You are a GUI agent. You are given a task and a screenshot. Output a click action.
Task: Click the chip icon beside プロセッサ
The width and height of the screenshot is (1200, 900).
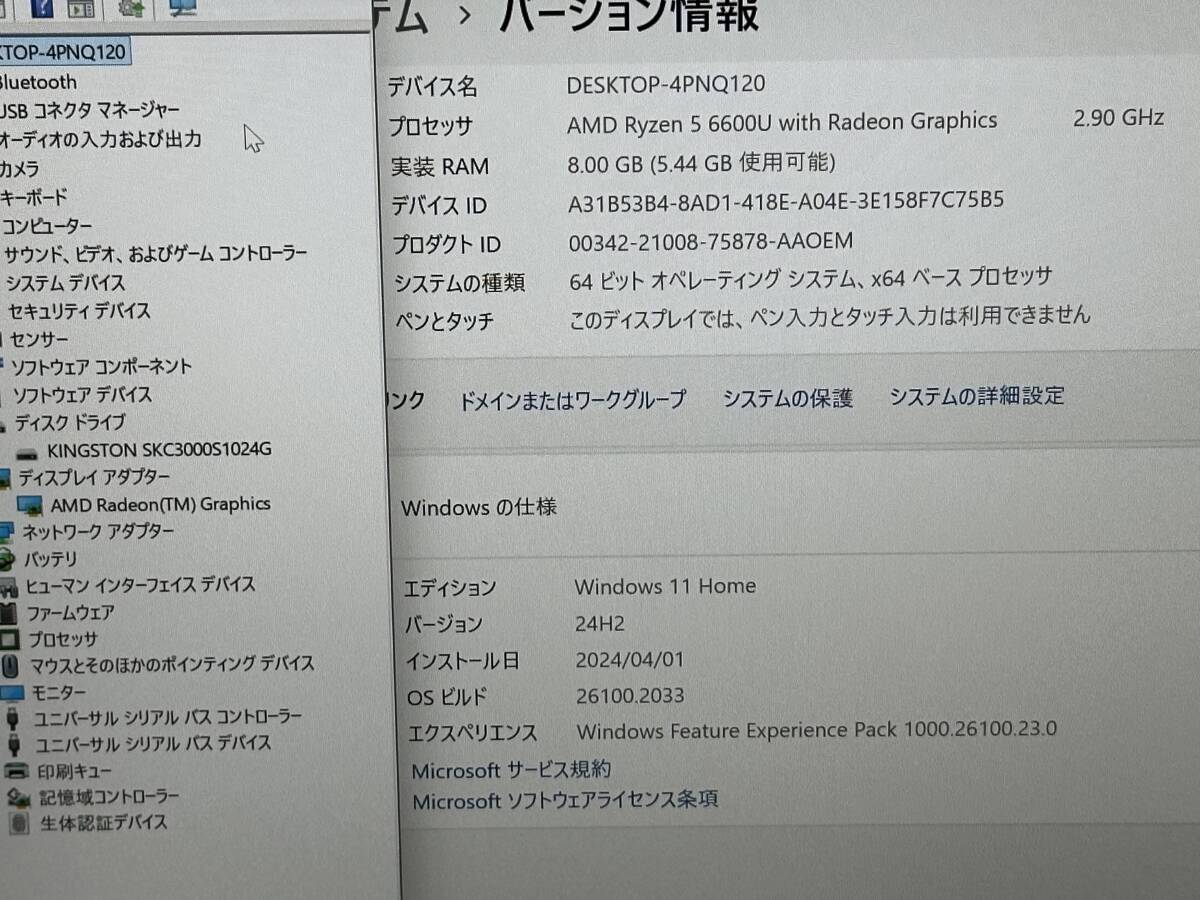pos(10,639)
